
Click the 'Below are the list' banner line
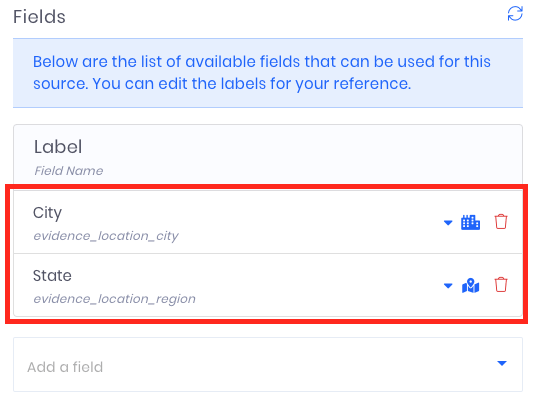click(261, 62)
